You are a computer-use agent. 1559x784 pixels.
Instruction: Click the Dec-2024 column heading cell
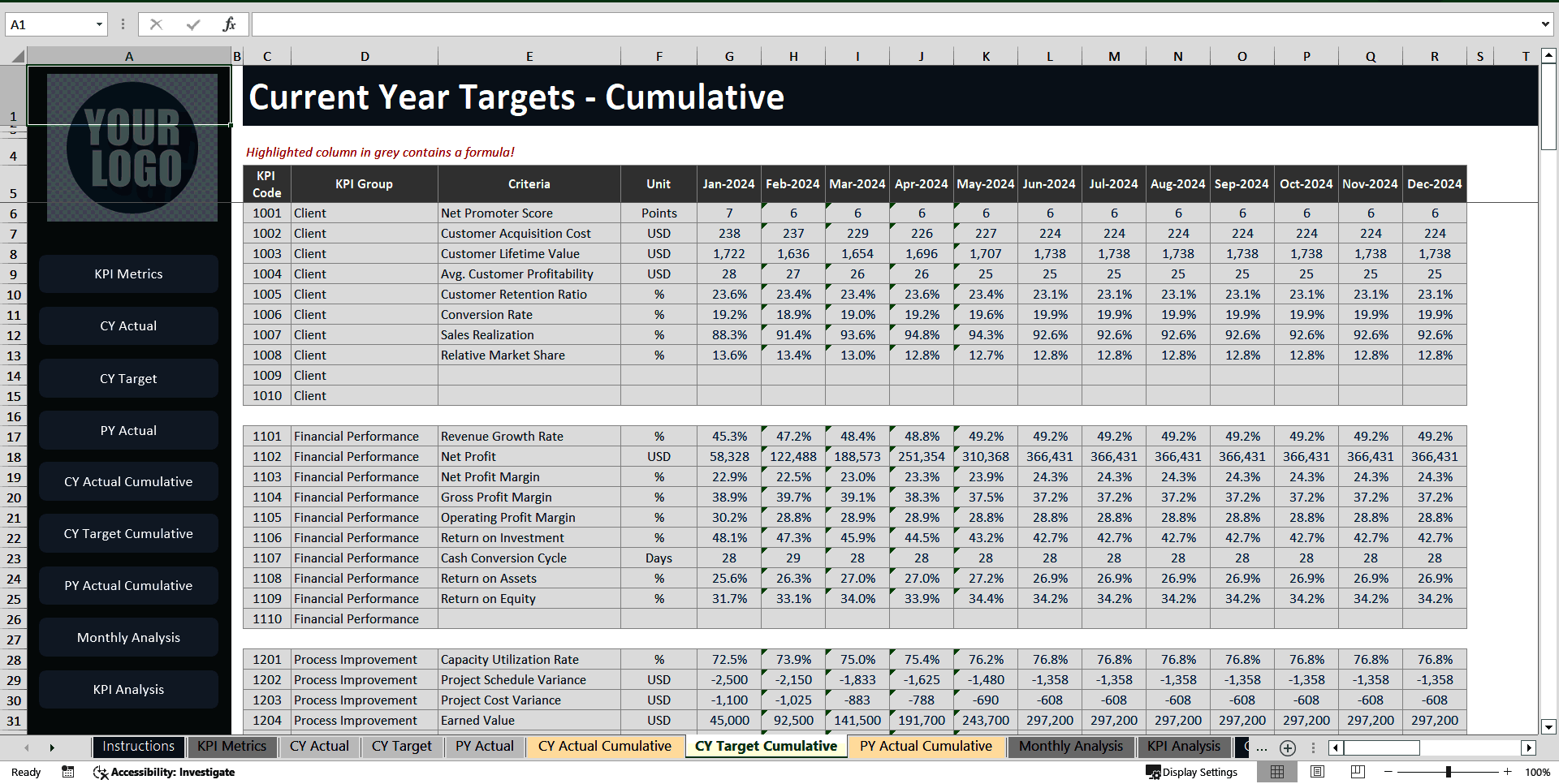tap(1435, 184)
